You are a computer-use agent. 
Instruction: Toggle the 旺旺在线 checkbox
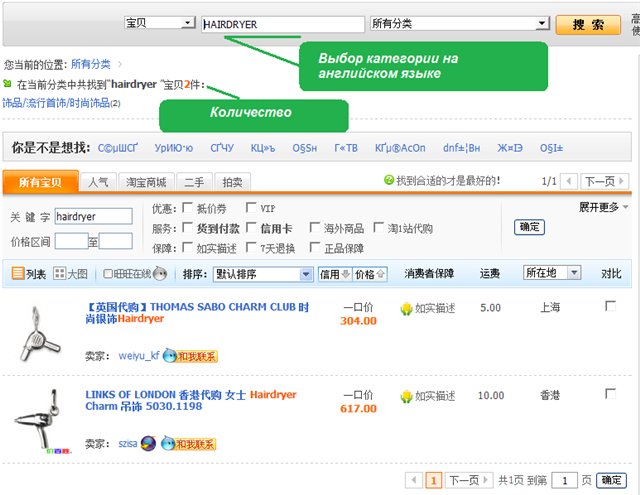108,273
